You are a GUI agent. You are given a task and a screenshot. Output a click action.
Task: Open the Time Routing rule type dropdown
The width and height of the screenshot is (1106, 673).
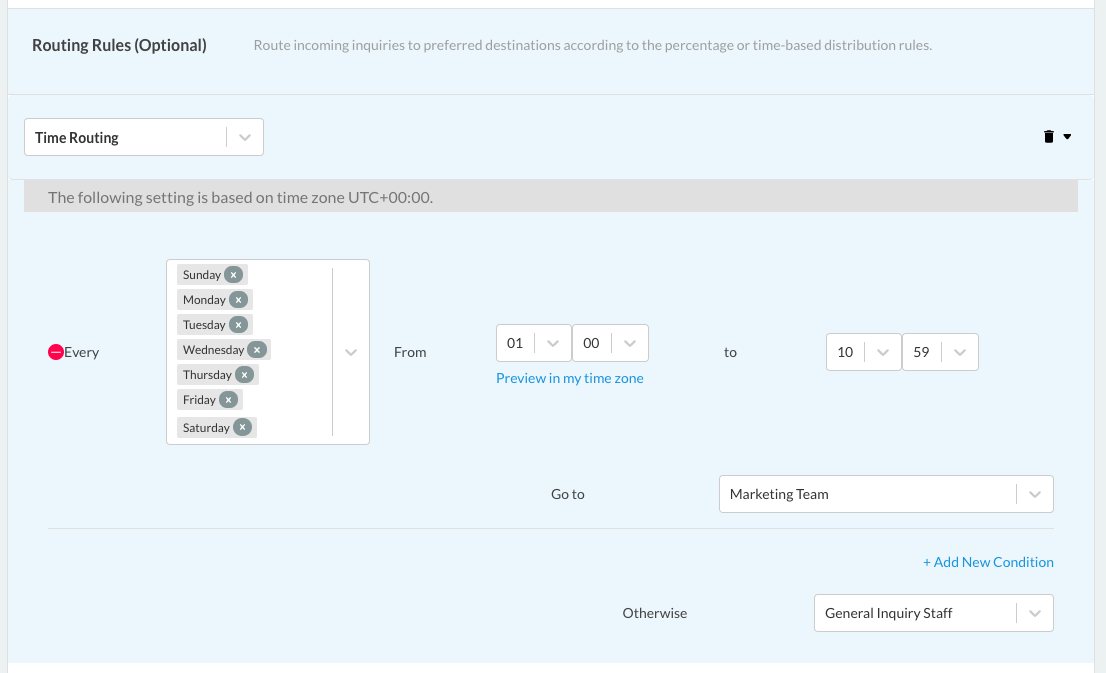[144, 137]
